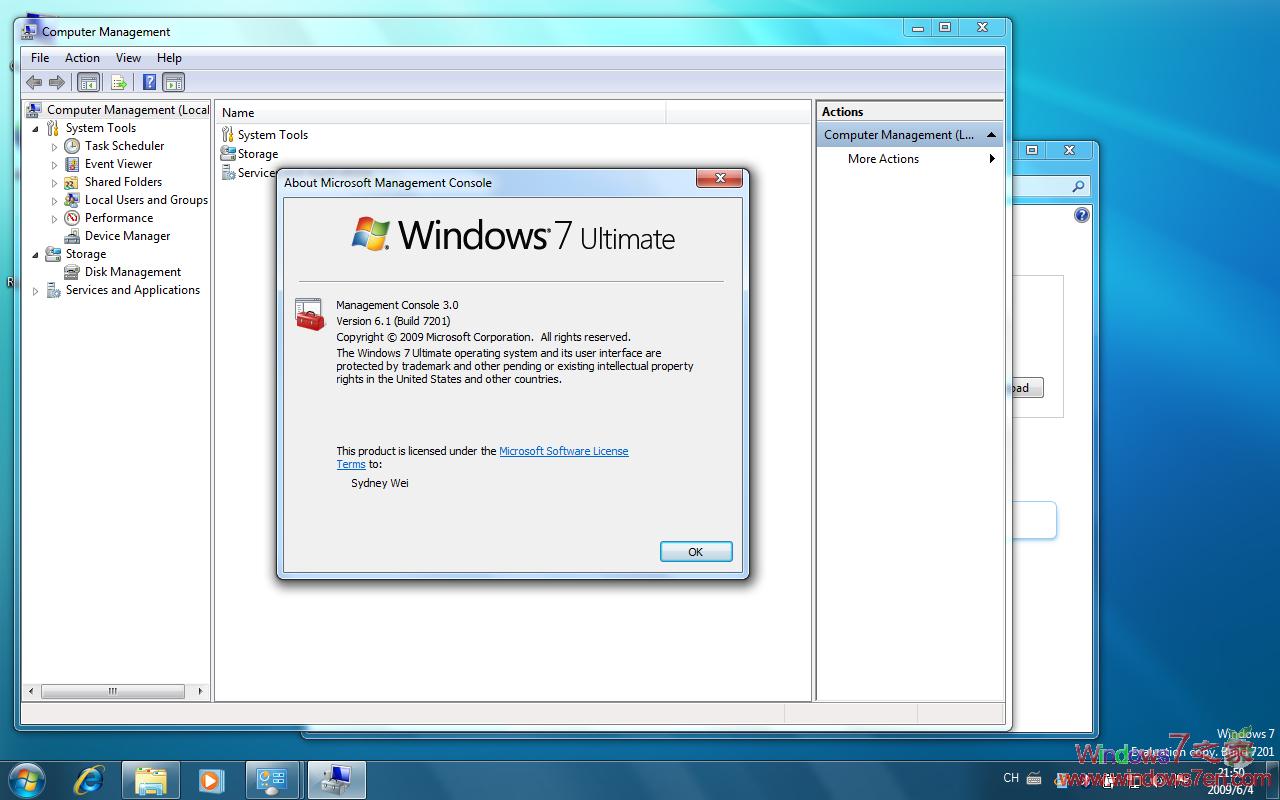
Task: Open Windows Explorer folder on taskbar
Action: coord(151,780)
